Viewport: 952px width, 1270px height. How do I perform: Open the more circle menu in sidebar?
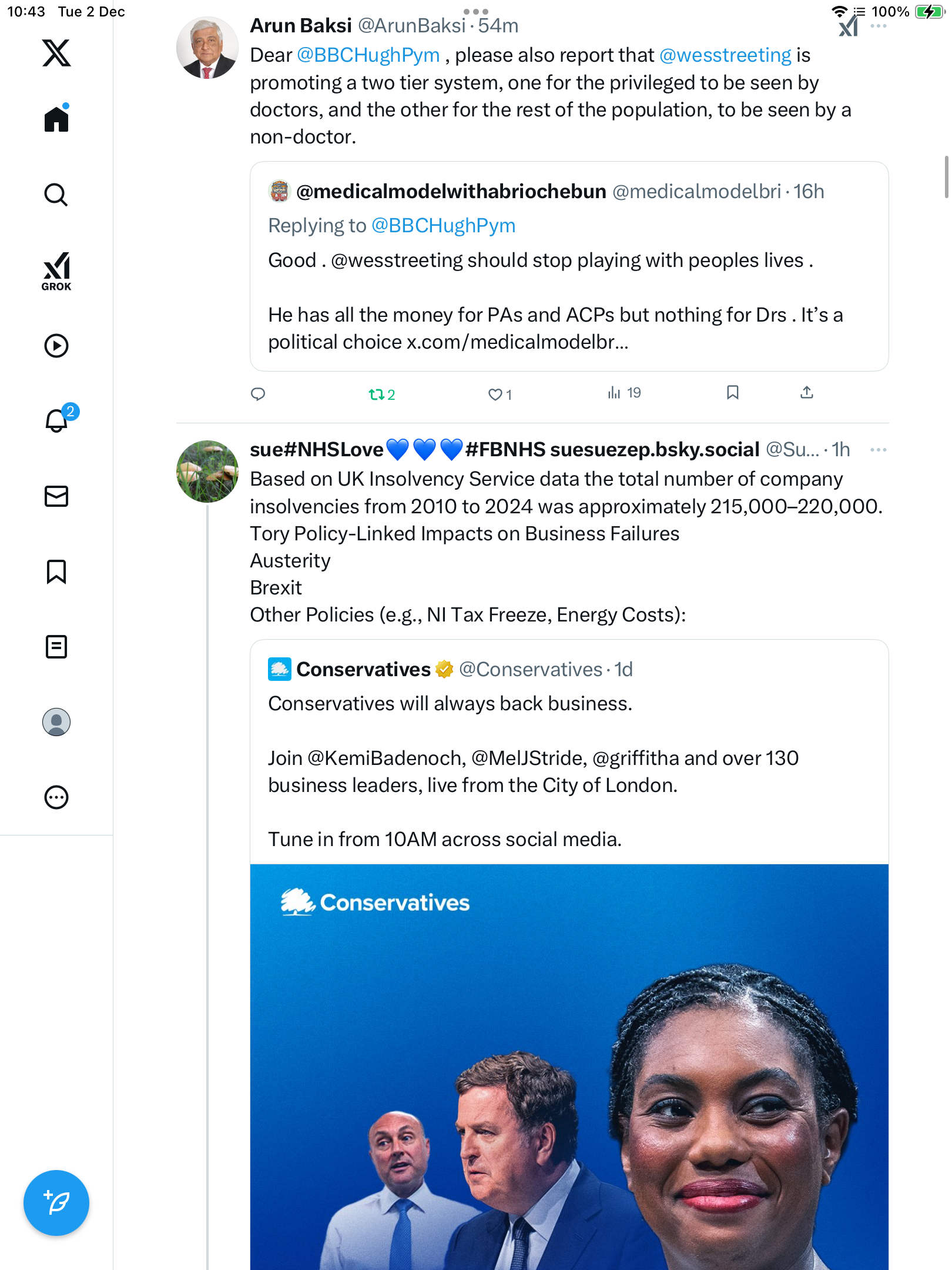[x=56, y=797]
